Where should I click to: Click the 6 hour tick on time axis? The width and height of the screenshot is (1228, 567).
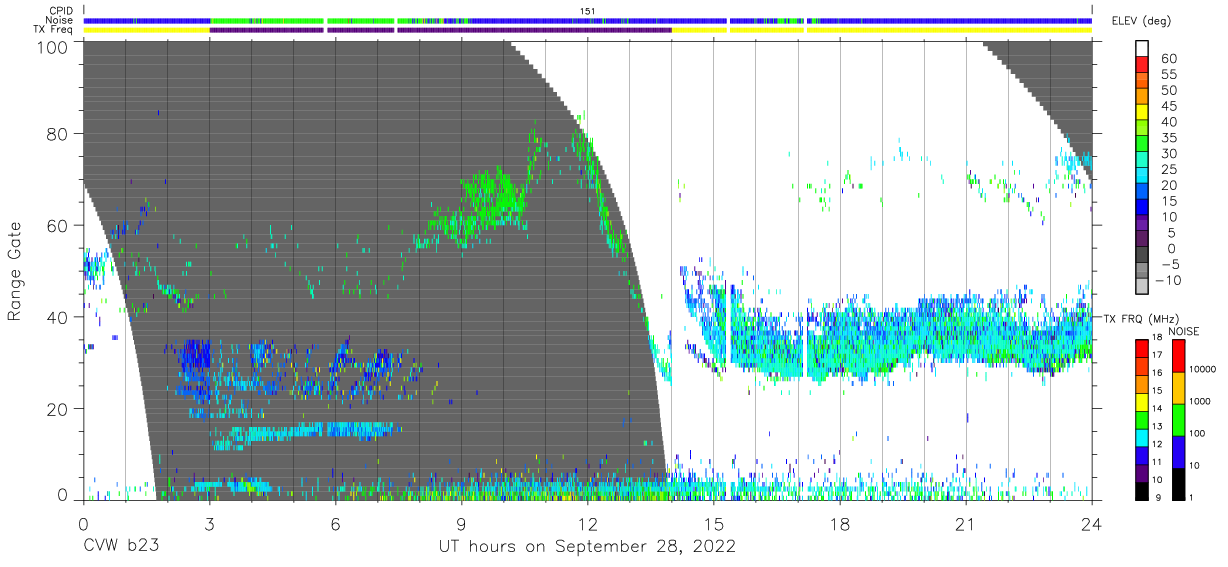pyautogui.click(x=335, y=523)
